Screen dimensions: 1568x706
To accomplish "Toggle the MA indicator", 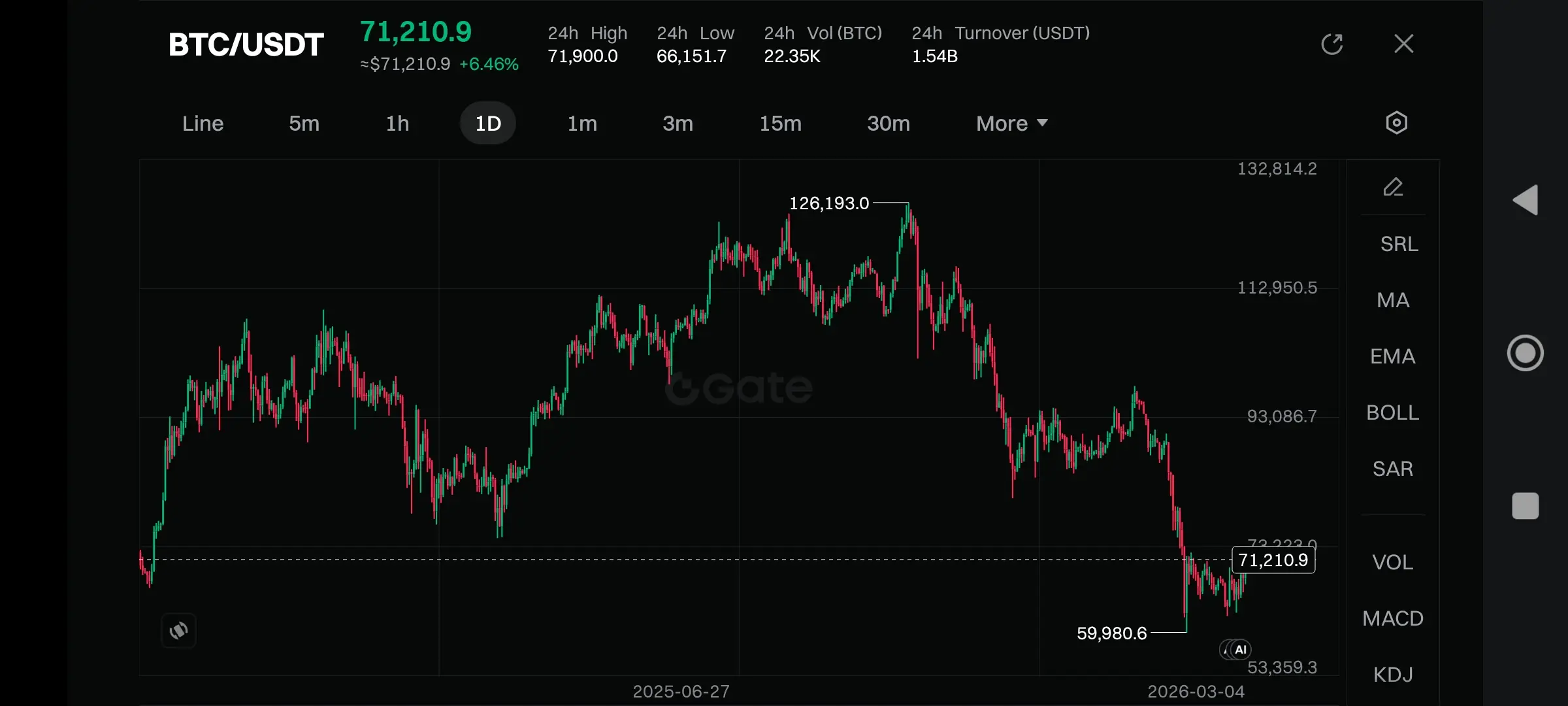I will [1393, 300].
